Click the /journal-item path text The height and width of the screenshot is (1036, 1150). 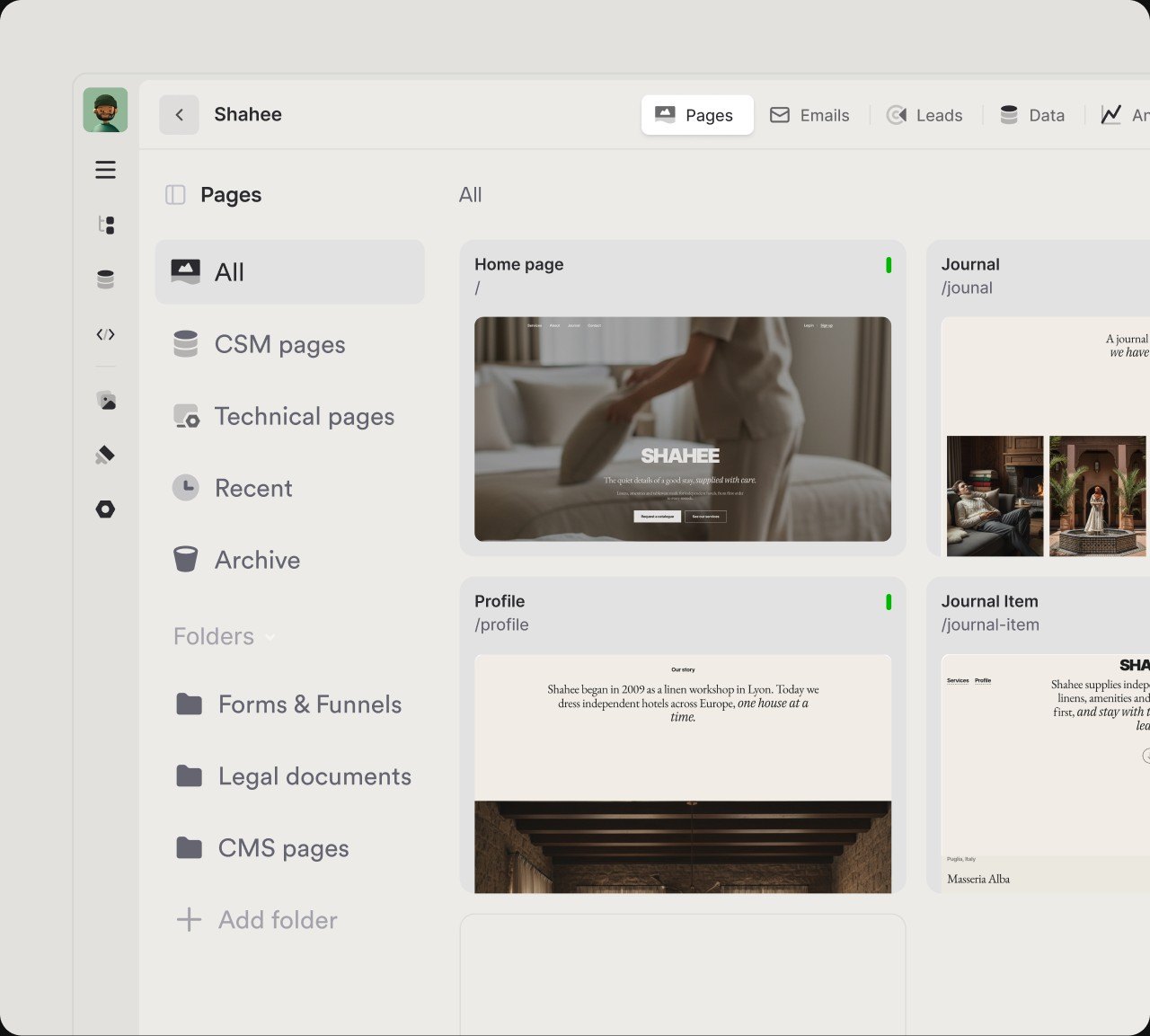(x=990, y=624)
